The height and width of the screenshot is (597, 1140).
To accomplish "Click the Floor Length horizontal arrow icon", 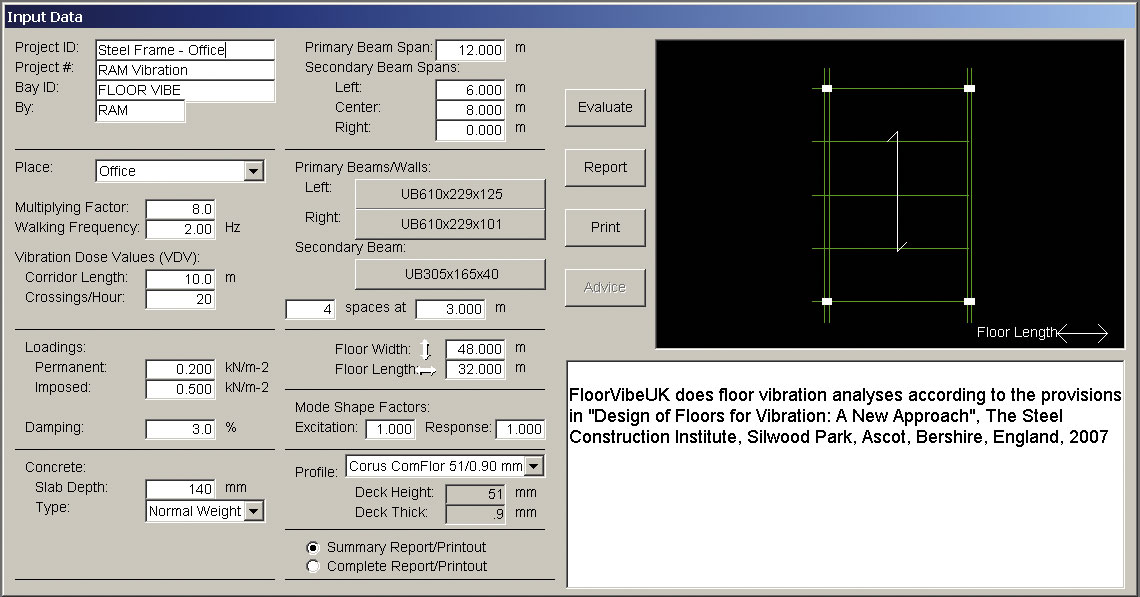I will coord(426,370).
